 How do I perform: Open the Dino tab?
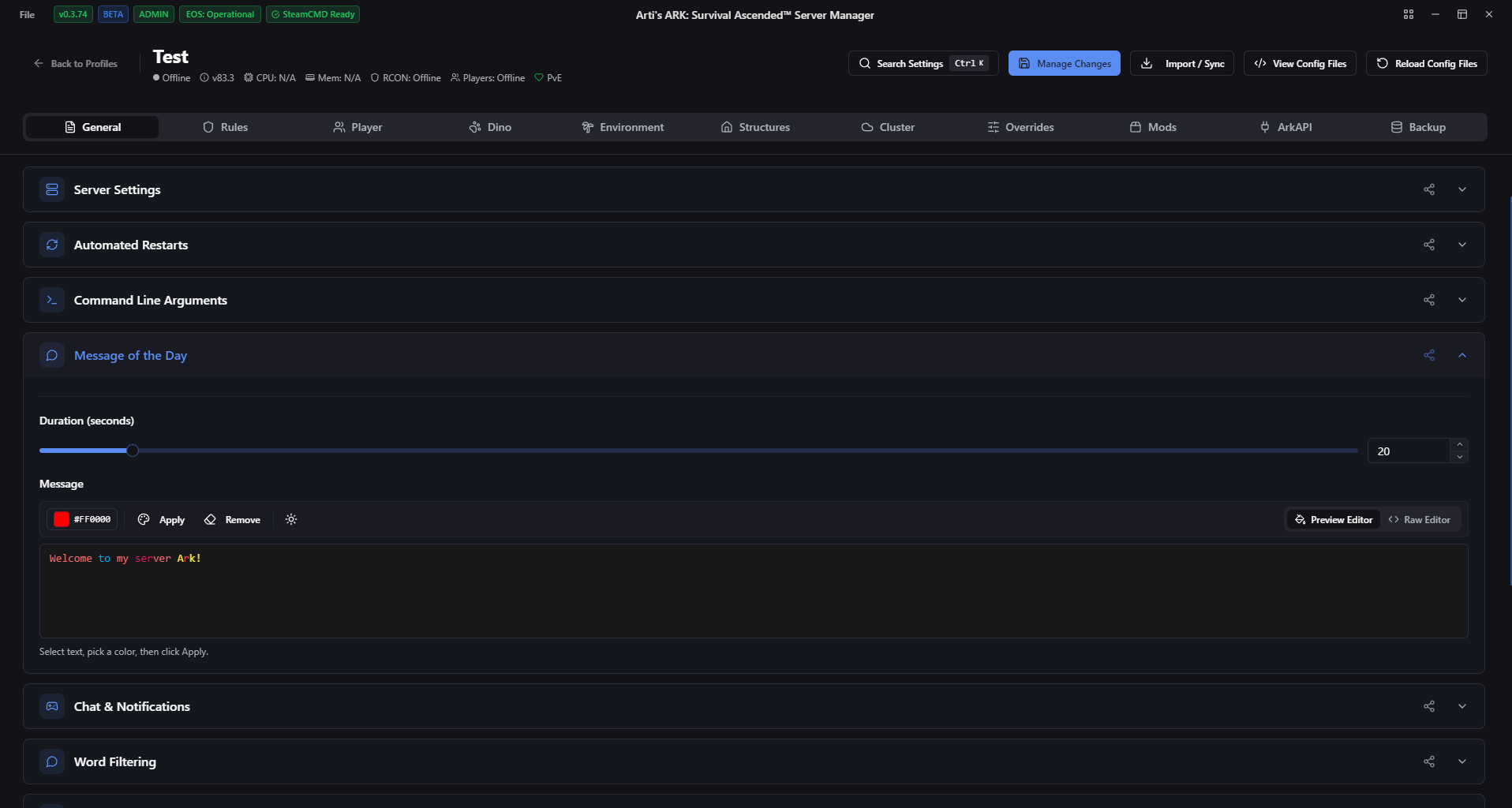490,127
